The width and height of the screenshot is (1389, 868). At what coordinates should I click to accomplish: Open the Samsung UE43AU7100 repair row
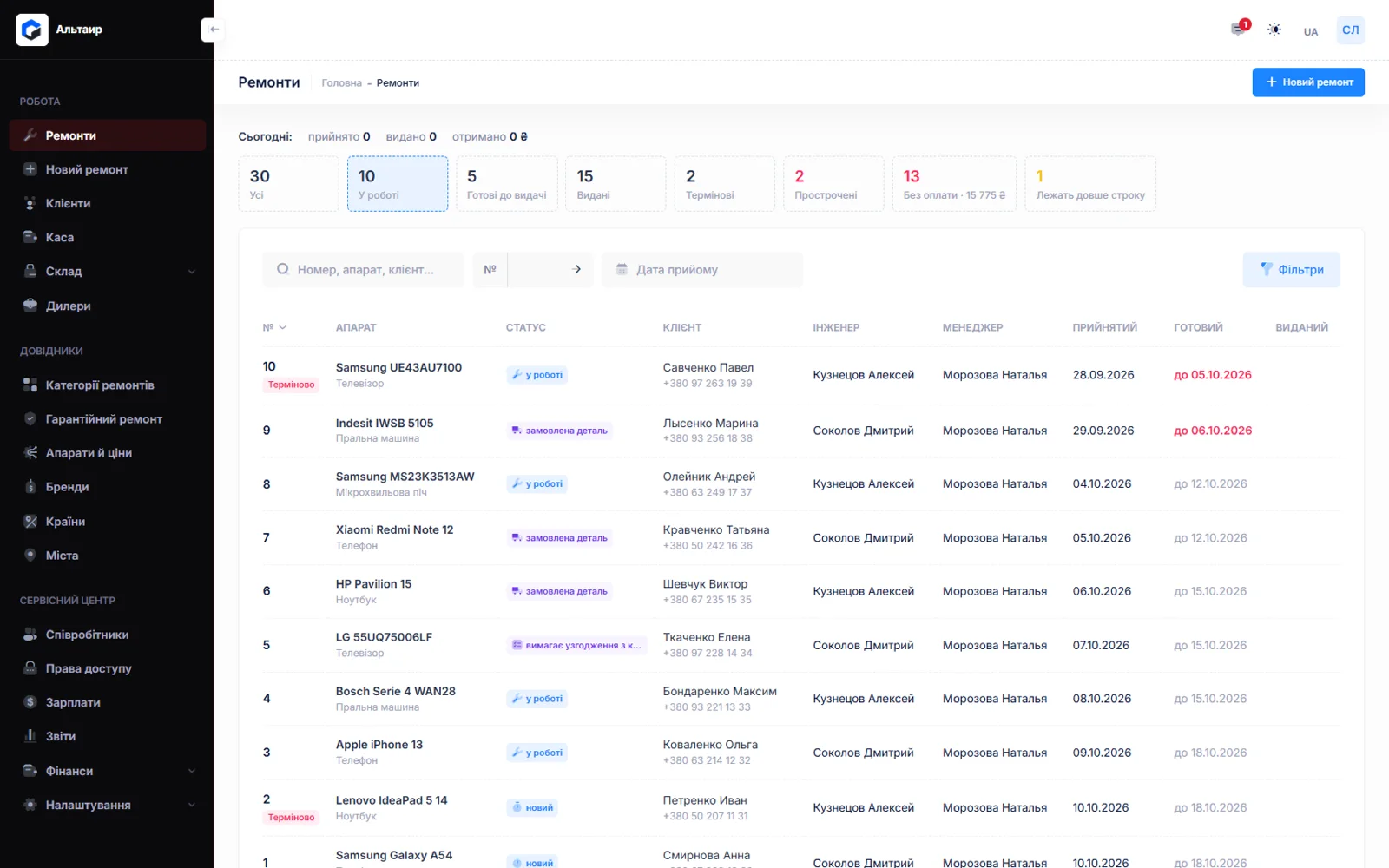tap(801, 375)
